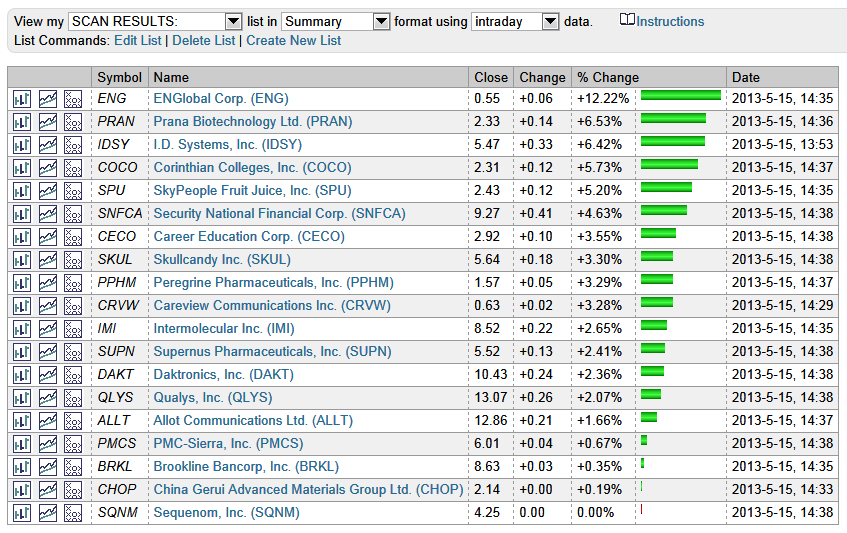This screenshot has width=847, height=533.
Task: Click the ENG green percent change bar
Action: [681, 96]
